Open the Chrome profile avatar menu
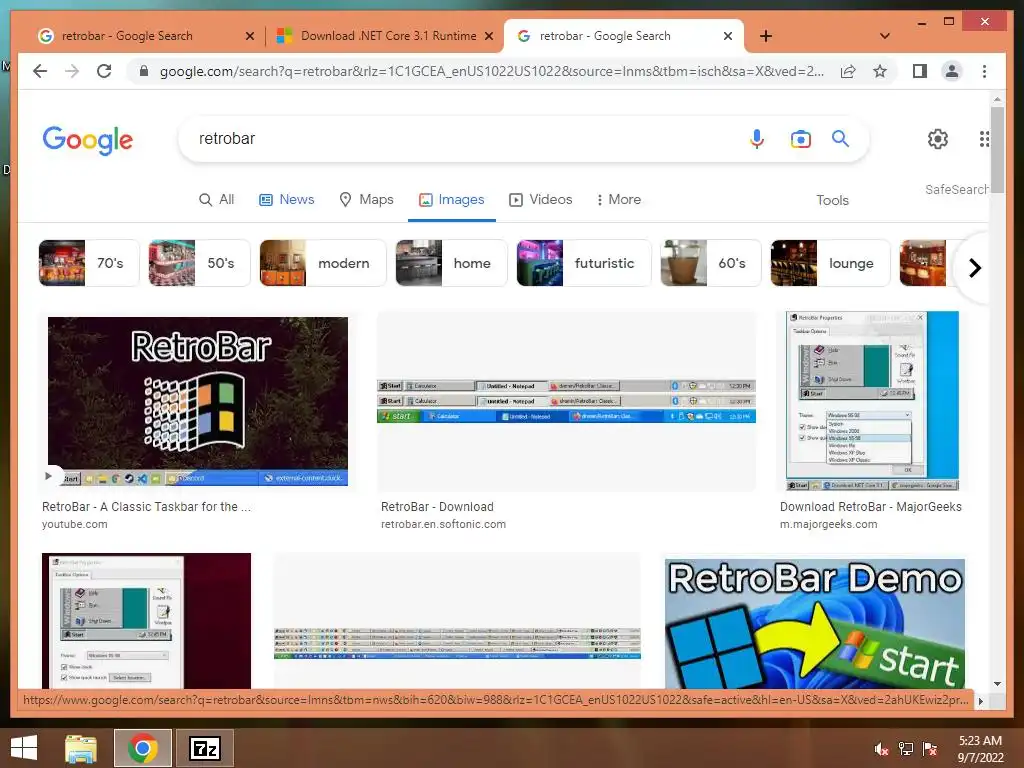 click(x=952, y=71)
